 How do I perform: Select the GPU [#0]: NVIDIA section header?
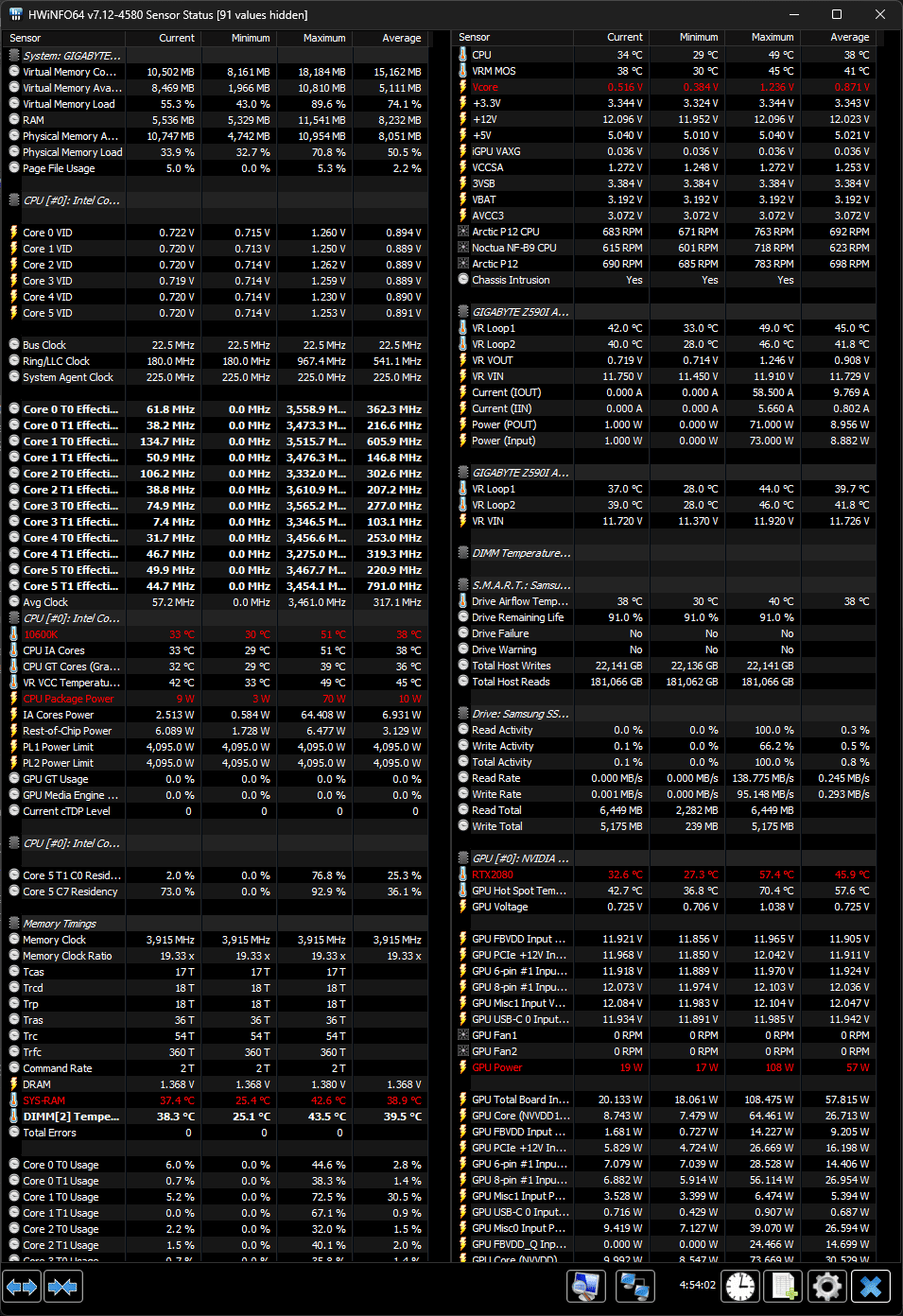pyautogui.click(x=665, y=858)
